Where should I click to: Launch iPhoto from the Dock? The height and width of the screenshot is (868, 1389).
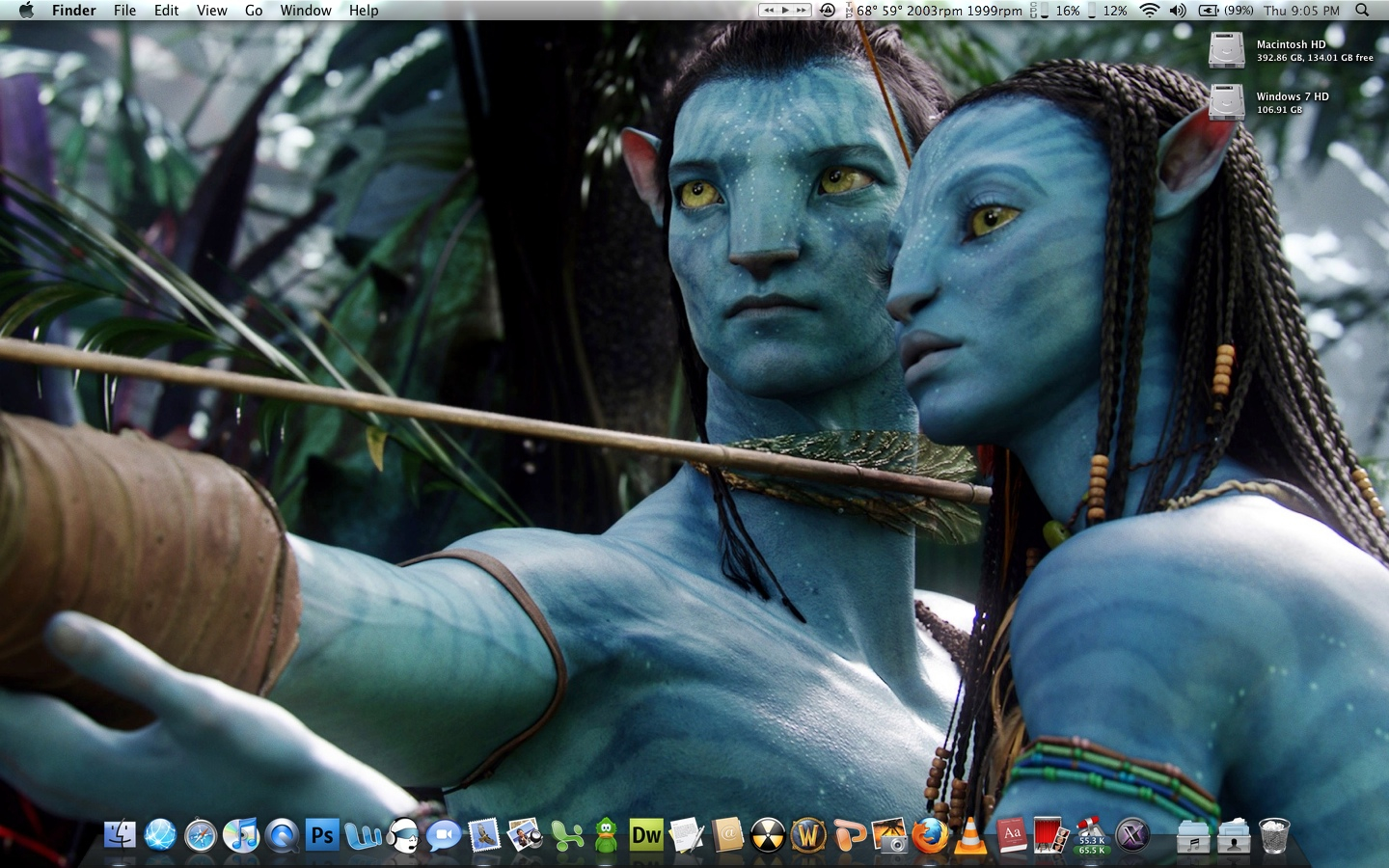click(525, 834)
